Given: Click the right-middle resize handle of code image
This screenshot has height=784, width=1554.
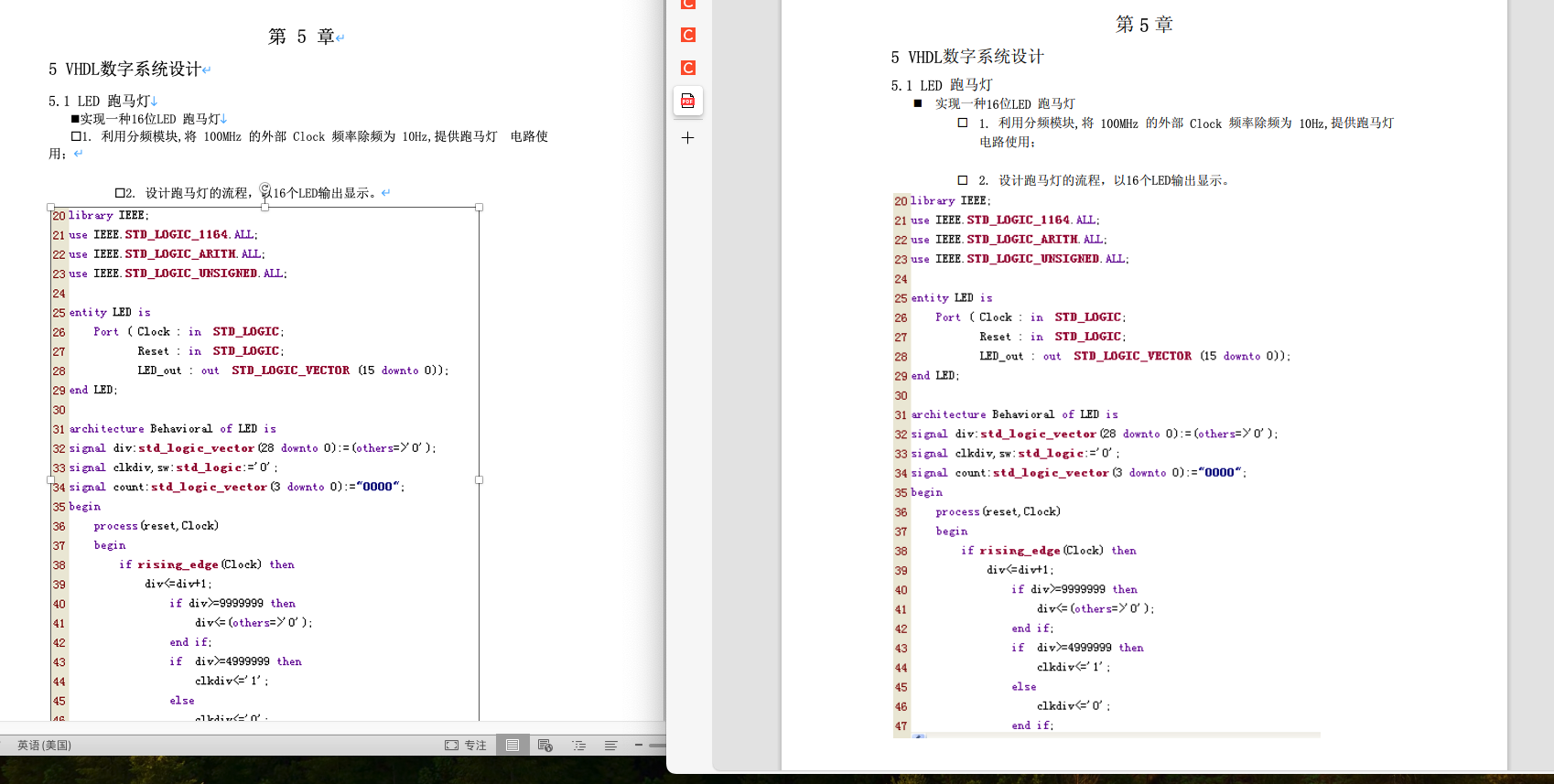Looking at the screenshot, I should [479, 479].
